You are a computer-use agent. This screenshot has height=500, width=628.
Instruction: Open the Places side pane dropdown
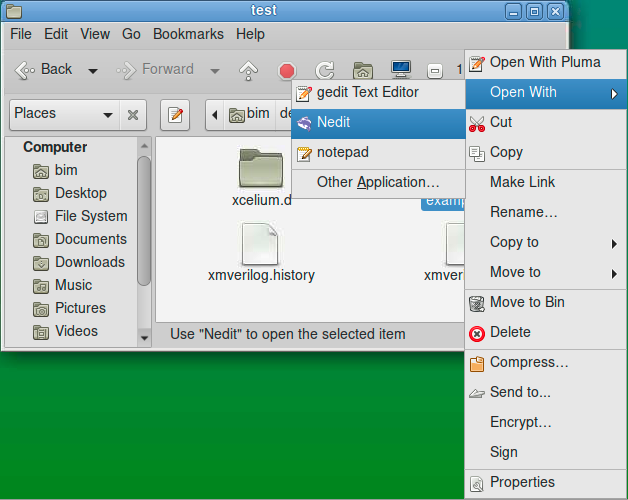click(63, 114)
